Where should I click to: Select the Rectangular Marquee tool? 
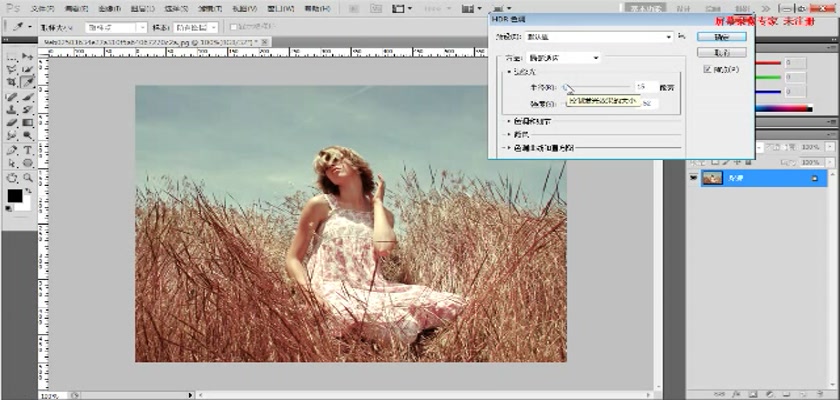11,57
